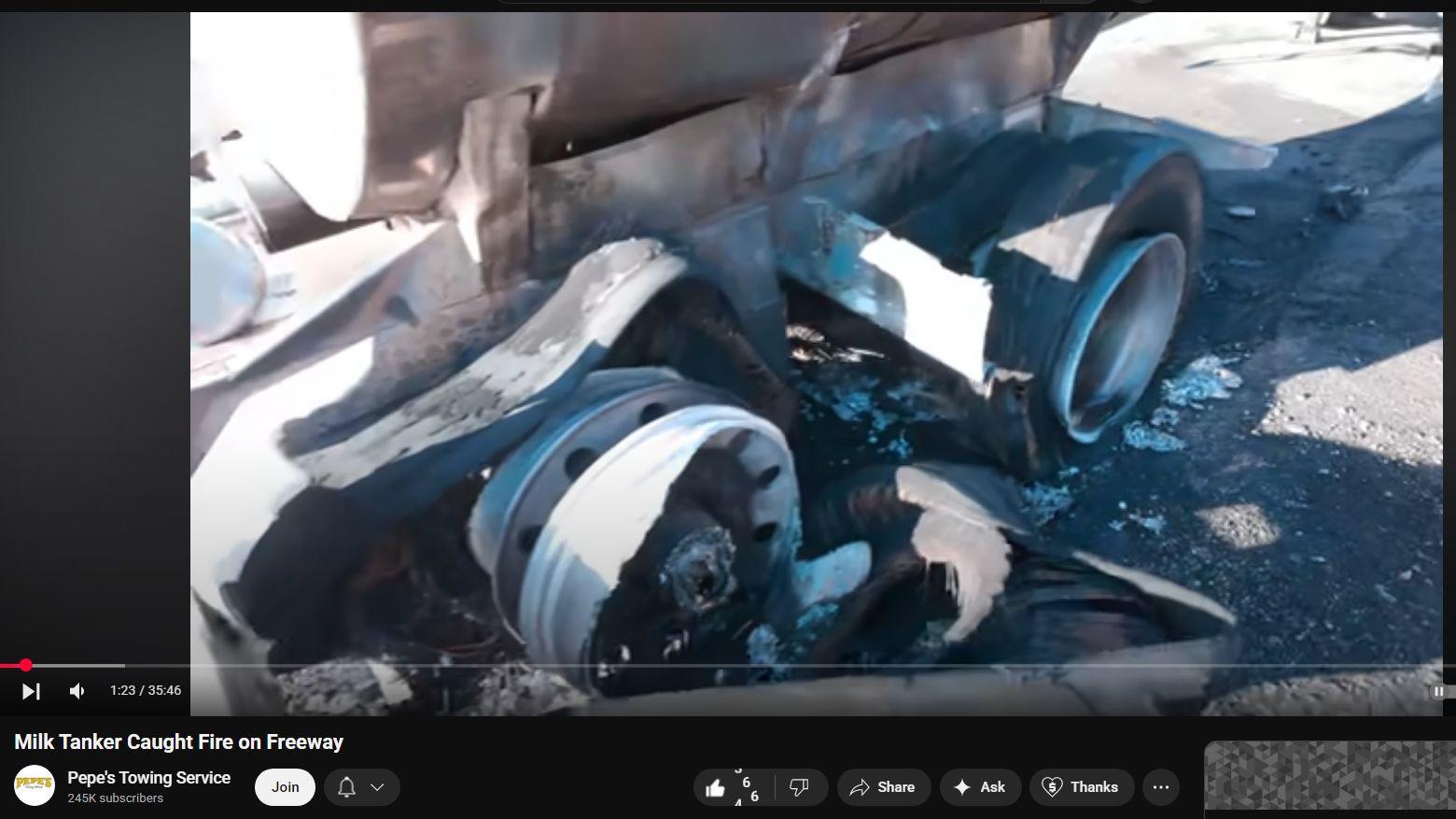The image size is (1456, 819).
Task: Open the Pepe's Towing Service channel name link
Action: [148, 778]
